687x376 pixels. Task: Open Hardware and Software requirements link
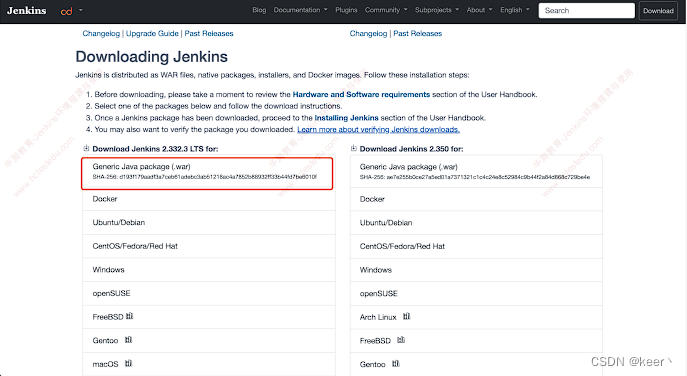[361, 94]
